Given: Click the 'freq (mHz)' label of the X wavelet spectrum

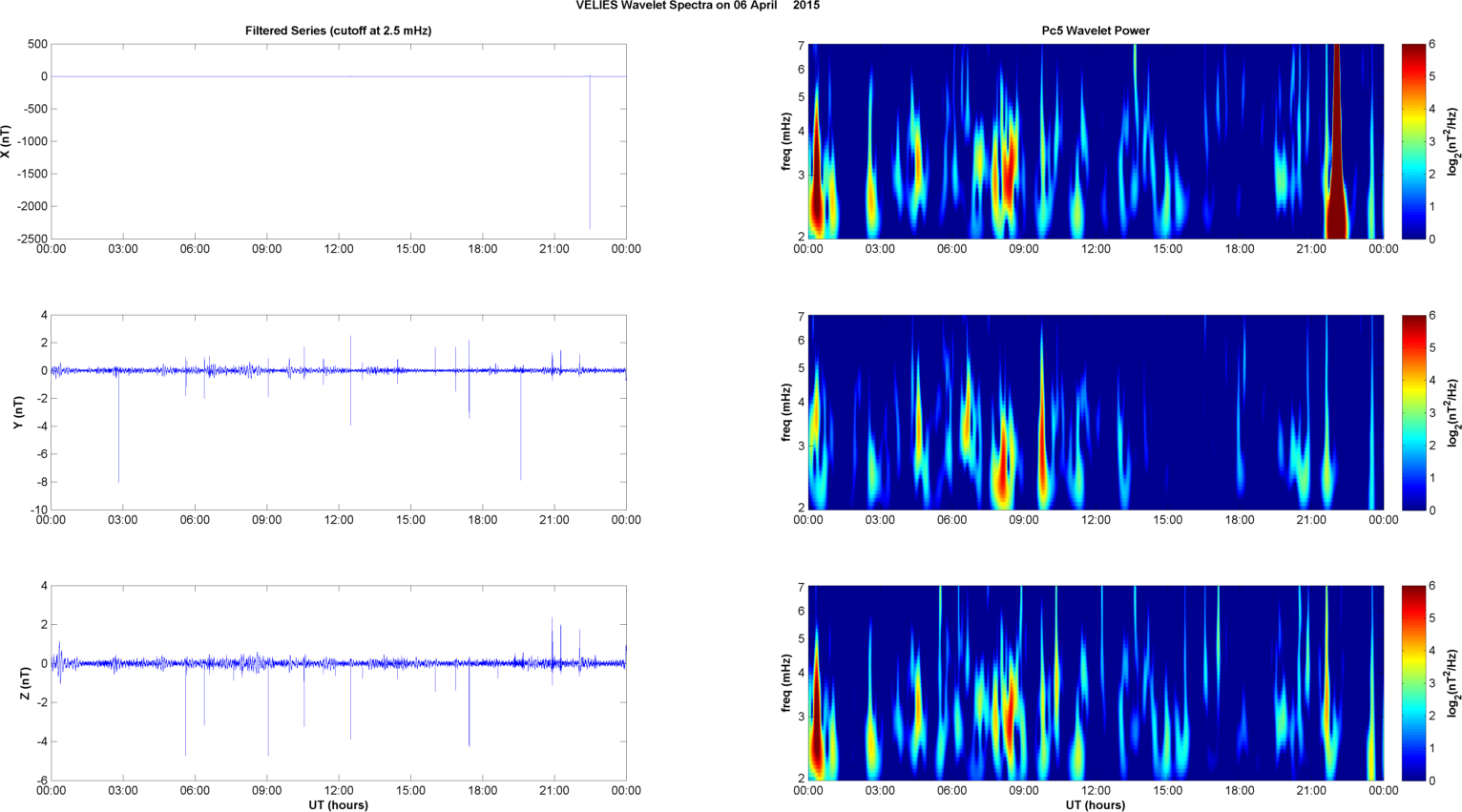Looking at the screenshot, I should click(x=785, y=141).
